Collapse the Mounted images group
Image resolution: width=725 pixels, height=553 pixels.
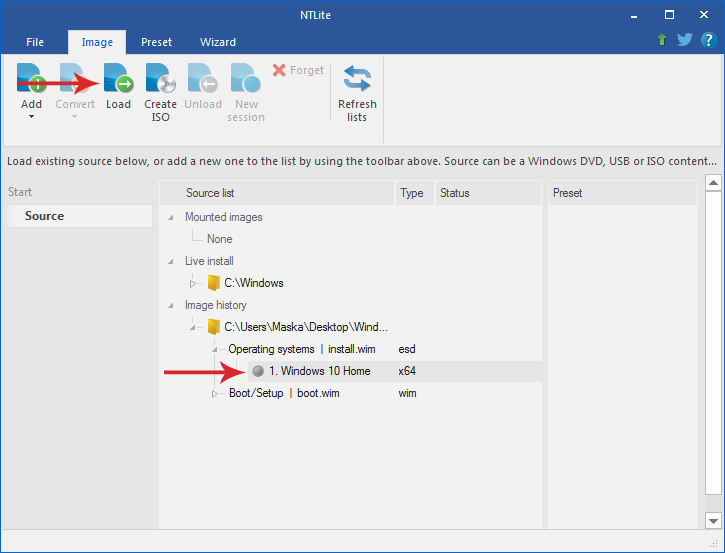click(171, 217)
